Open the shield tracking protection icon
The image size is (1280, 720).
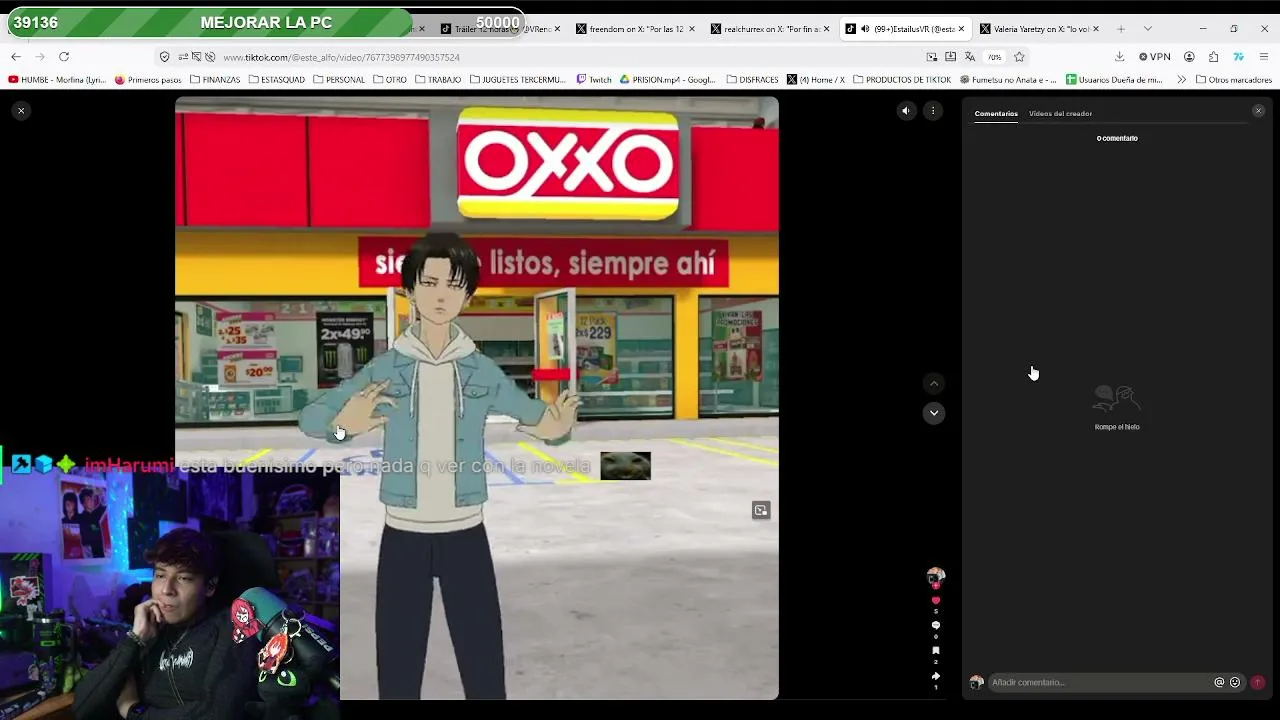click(x=164, y=57)
